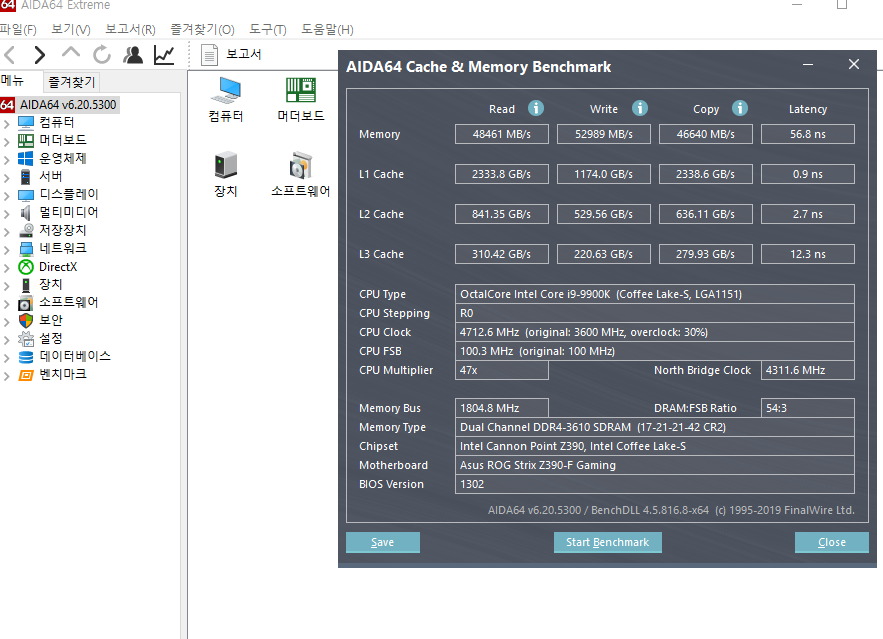The height and width of the screenshot is (639, 883).
Task: Click the Save button in benchmark dialog
Action: tap(383, 542)
